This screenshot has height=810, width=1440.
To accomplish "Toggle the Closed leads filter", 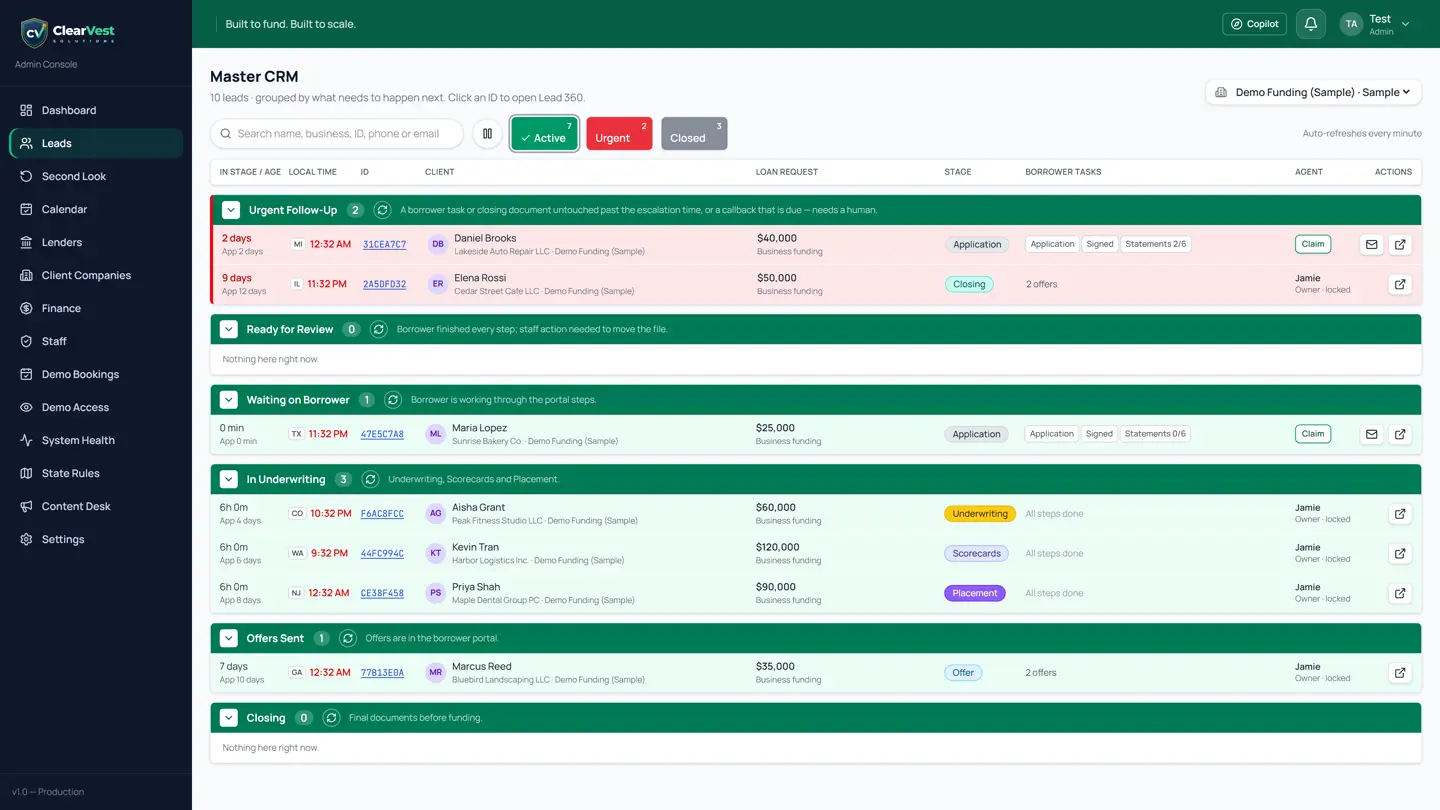I will [694, 133].
